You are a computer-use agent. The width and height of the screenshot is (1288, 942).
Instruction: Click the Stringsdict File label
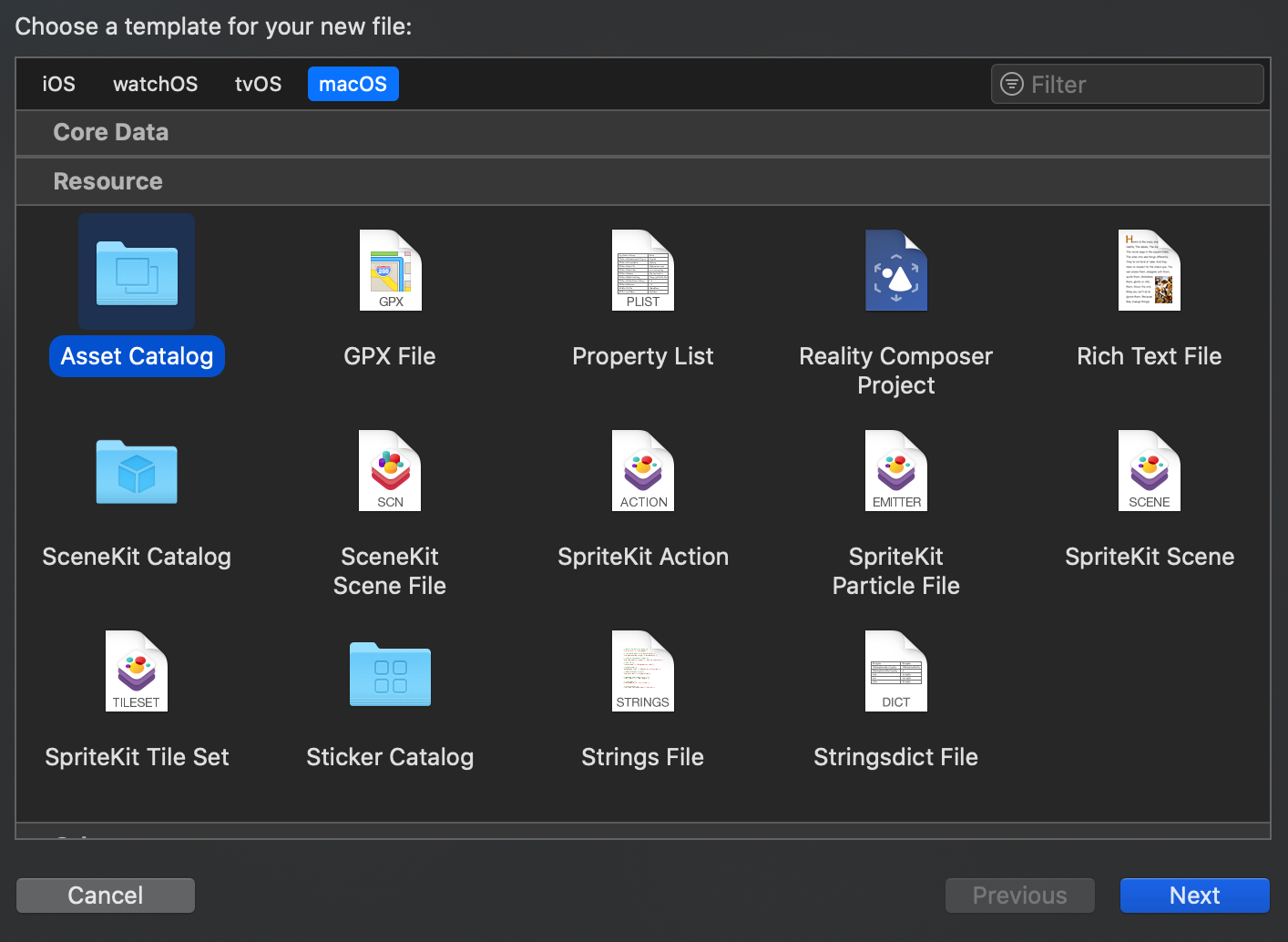tap(896, 757)
